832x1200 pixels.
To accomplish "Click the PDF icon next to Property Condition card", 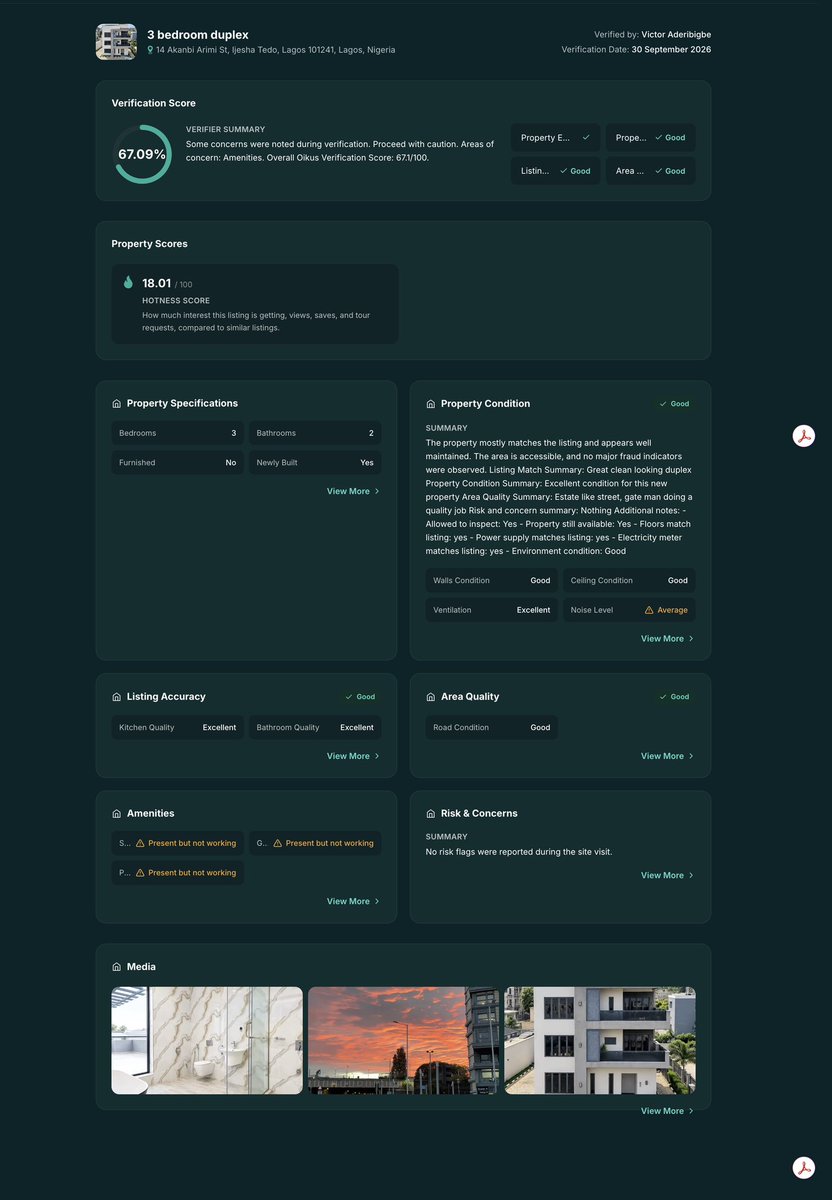I will coord(804,436).
